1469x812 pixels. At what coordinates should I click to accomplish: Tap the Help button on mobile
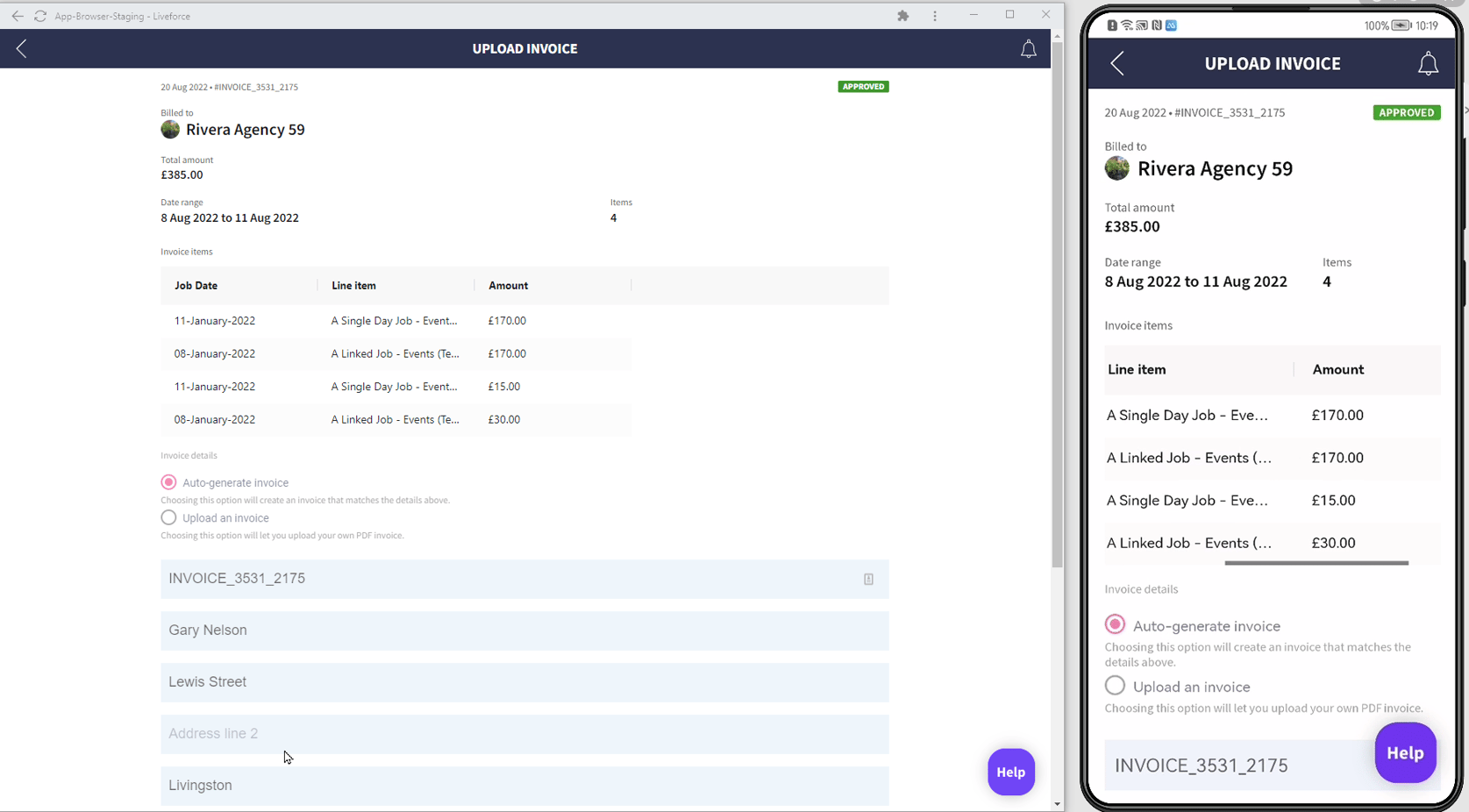[x=1404, y=752]
